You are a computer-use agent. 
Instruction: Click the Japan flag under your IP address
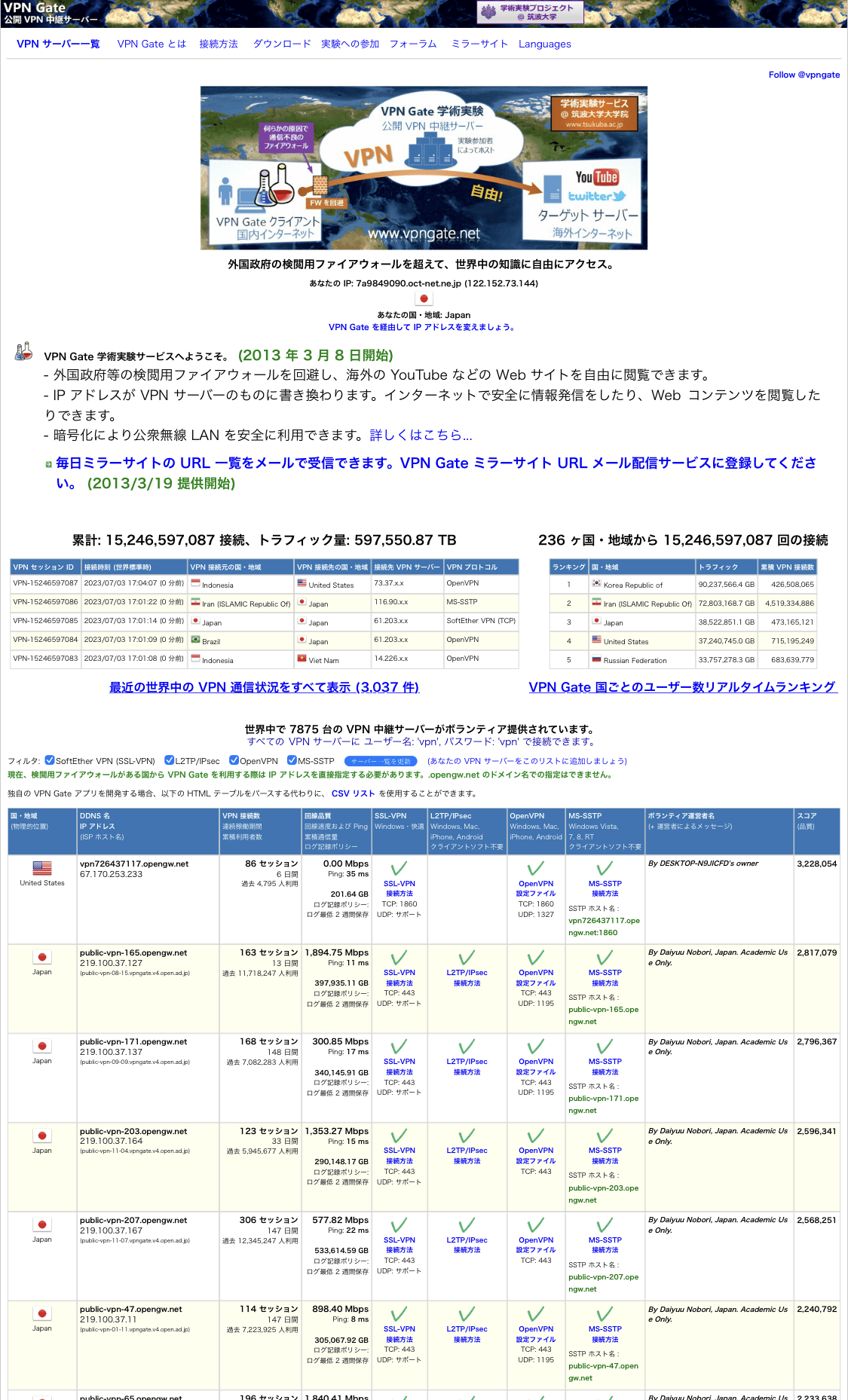424,299
